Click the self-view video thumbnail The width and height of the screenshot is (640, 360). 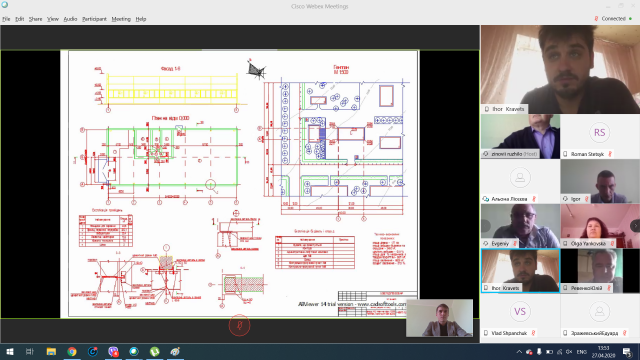[x=440, y=318]
